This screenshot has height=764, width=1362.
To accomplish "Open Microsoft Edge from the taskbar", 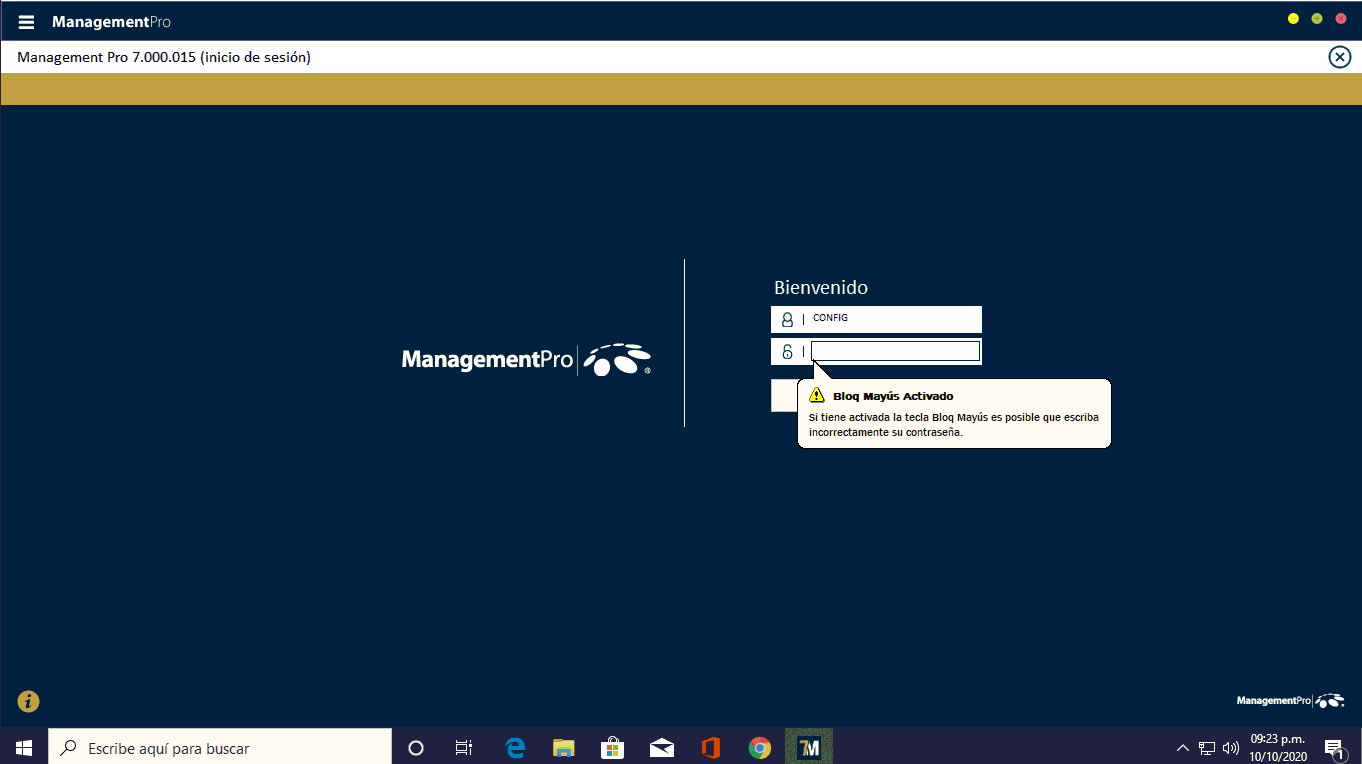I will click(x=516, y=748).
